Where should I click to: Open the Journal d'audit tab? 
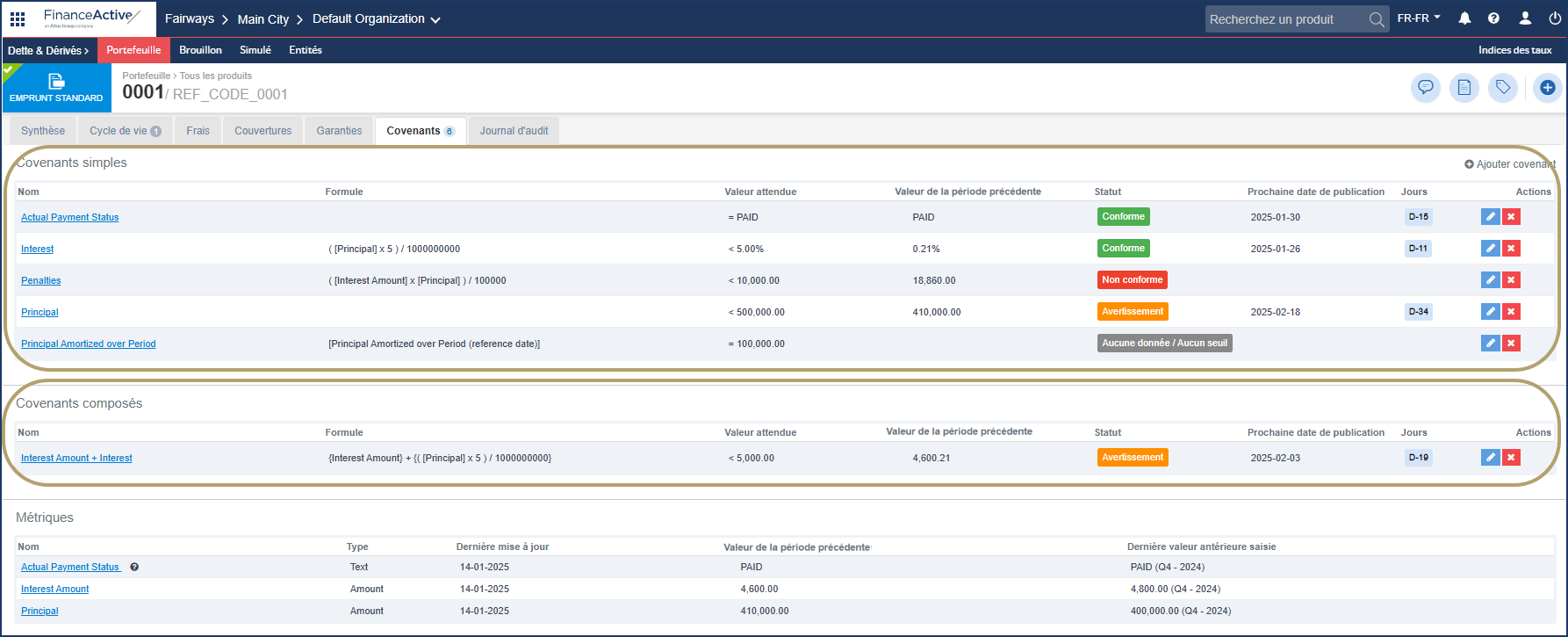514,131
